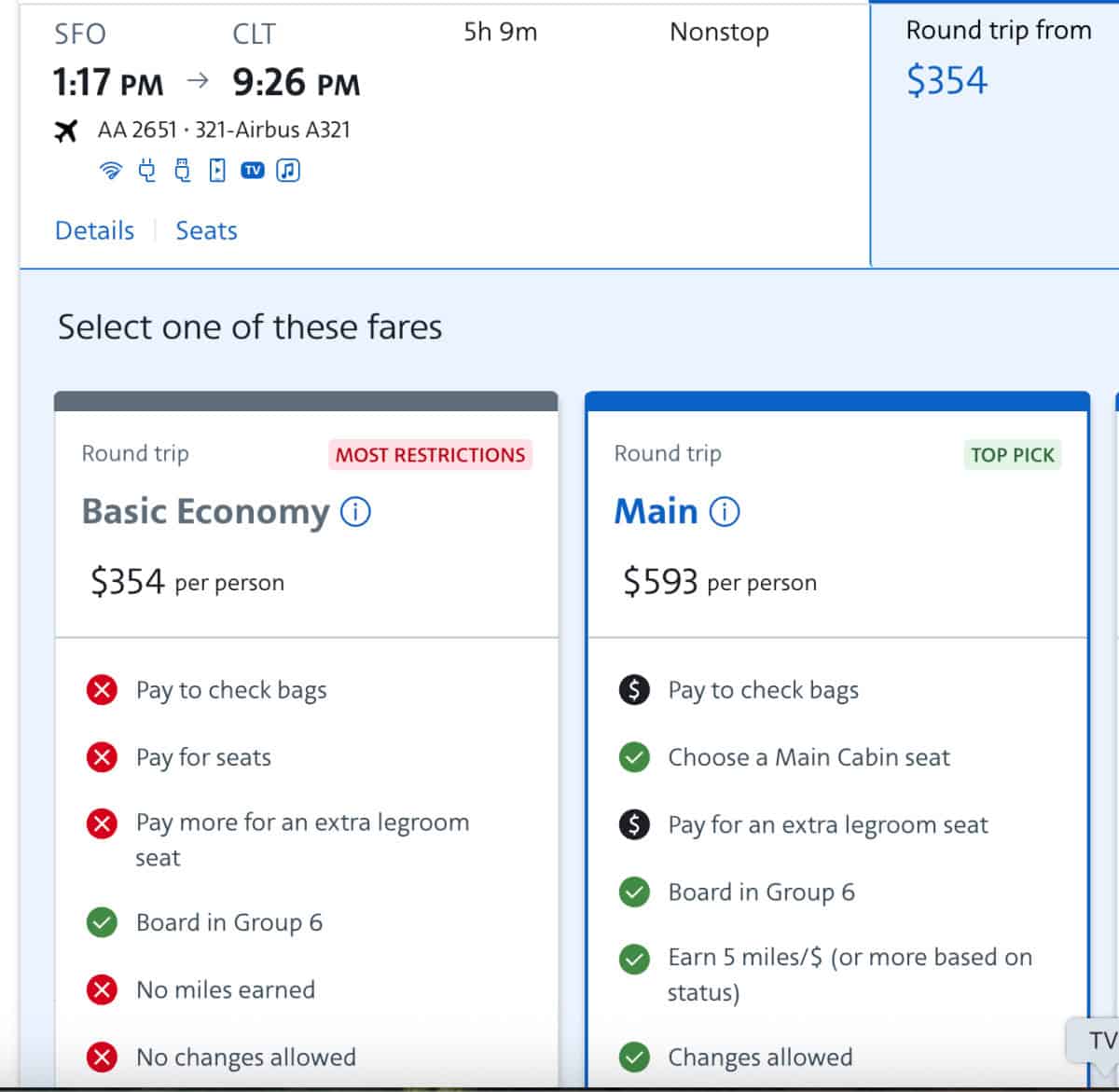The image size is (1119, 1092).
Task: Open the Main fare info circle
Action: click(725, 511)
